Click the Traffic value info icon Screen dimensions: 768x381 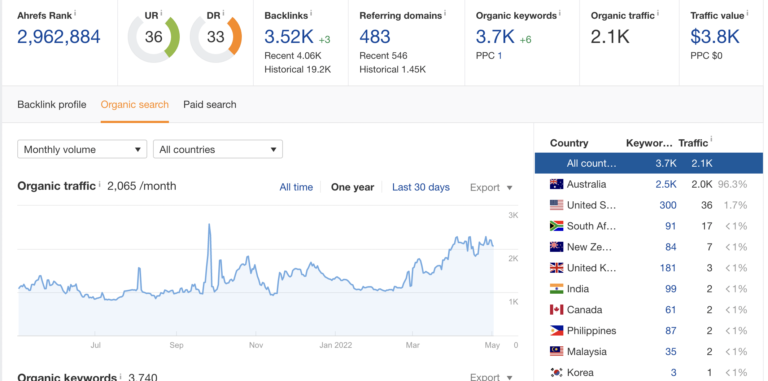click(747, 13)
